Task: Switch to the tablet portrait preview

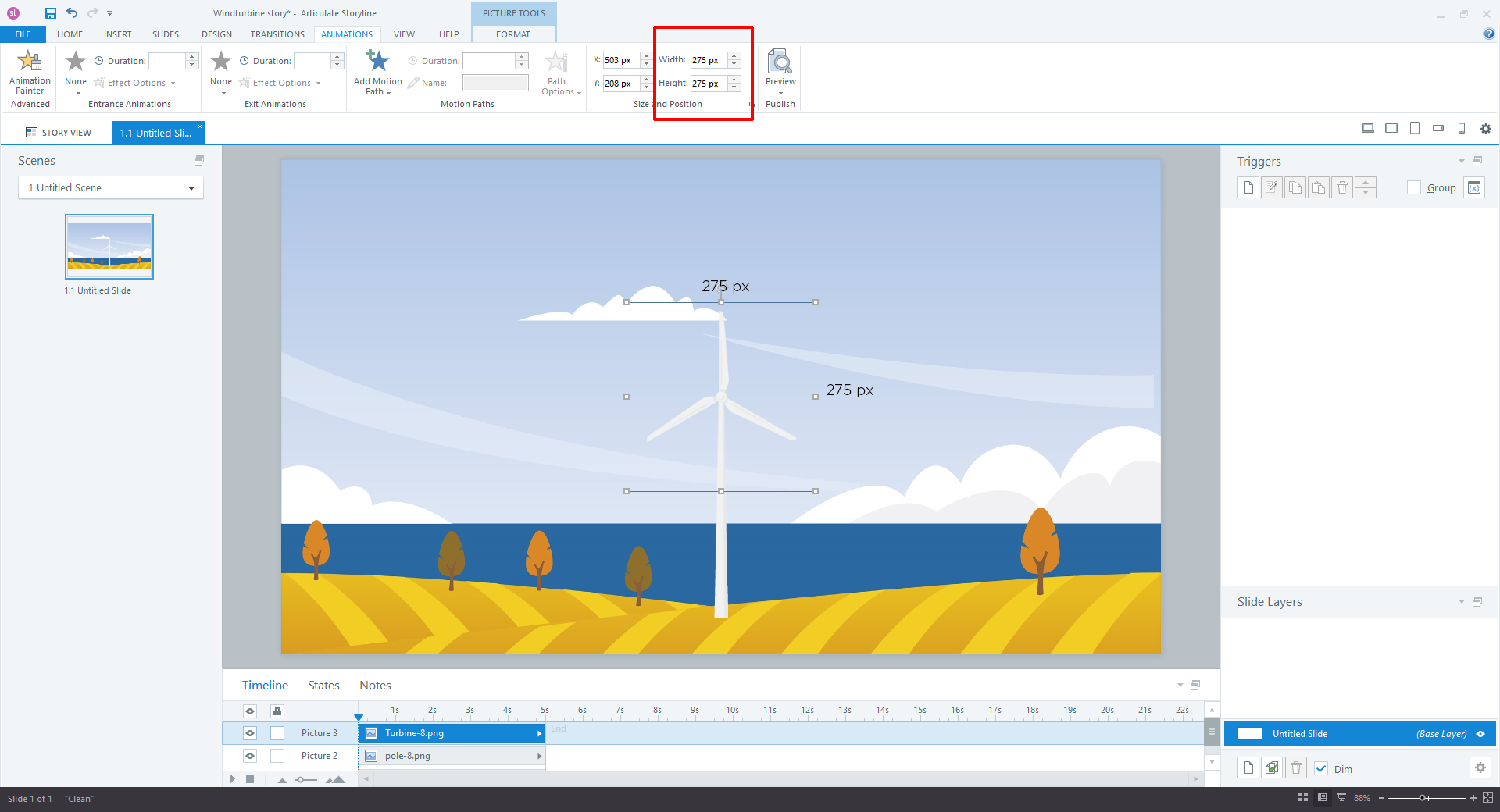Action: click(x=1414, y=129)
